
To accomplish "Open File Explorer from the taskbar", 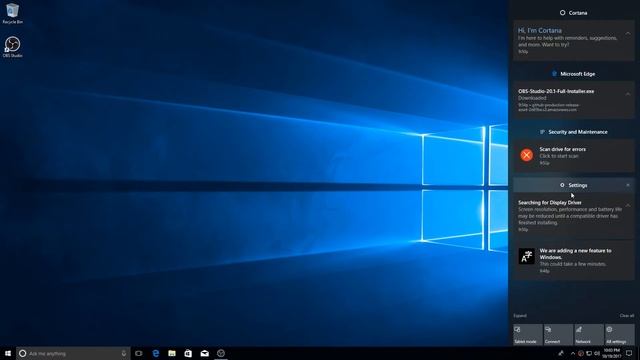I will coord(172,353).
